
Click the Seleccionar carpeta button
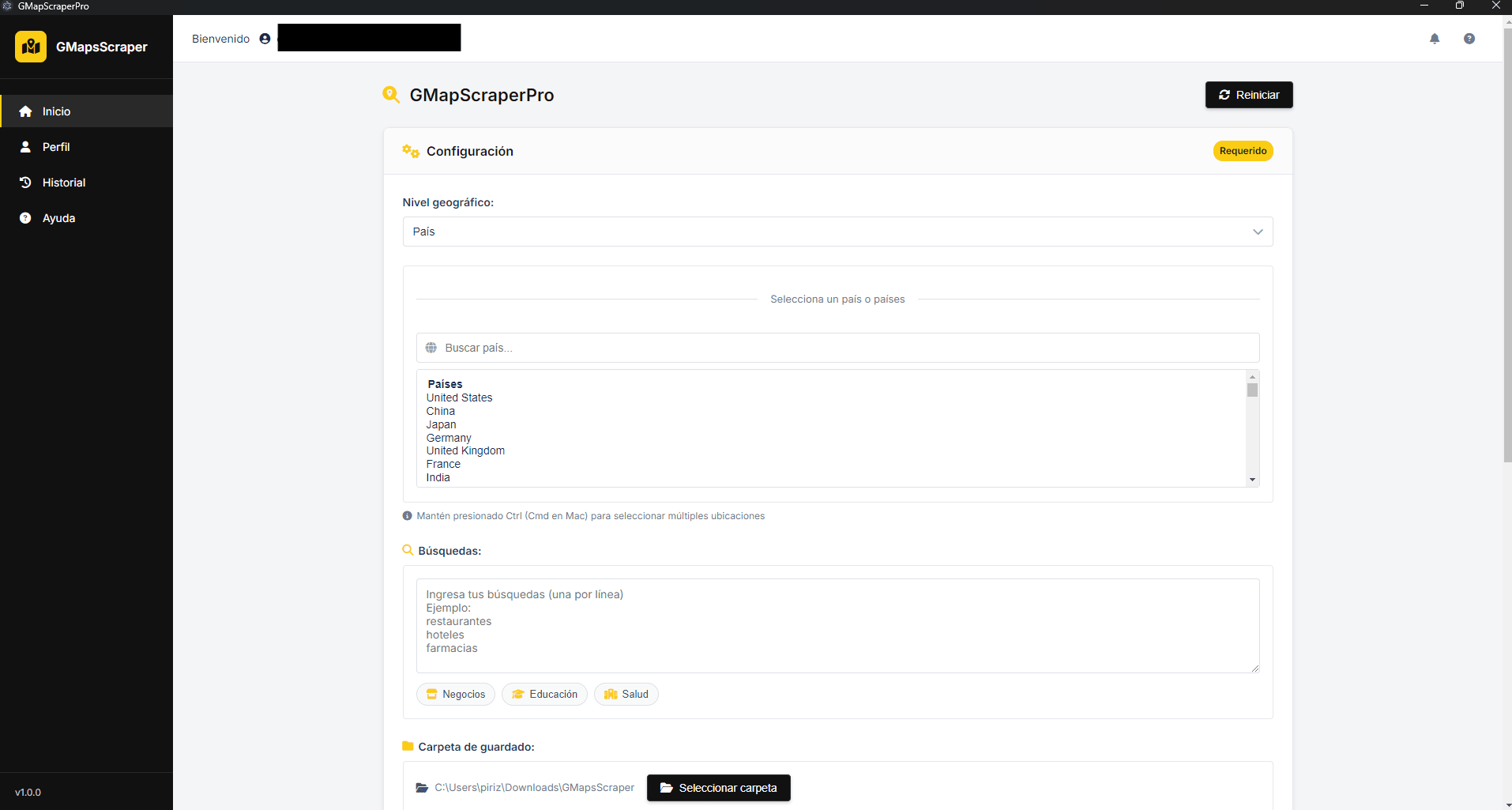pos(717,787)
